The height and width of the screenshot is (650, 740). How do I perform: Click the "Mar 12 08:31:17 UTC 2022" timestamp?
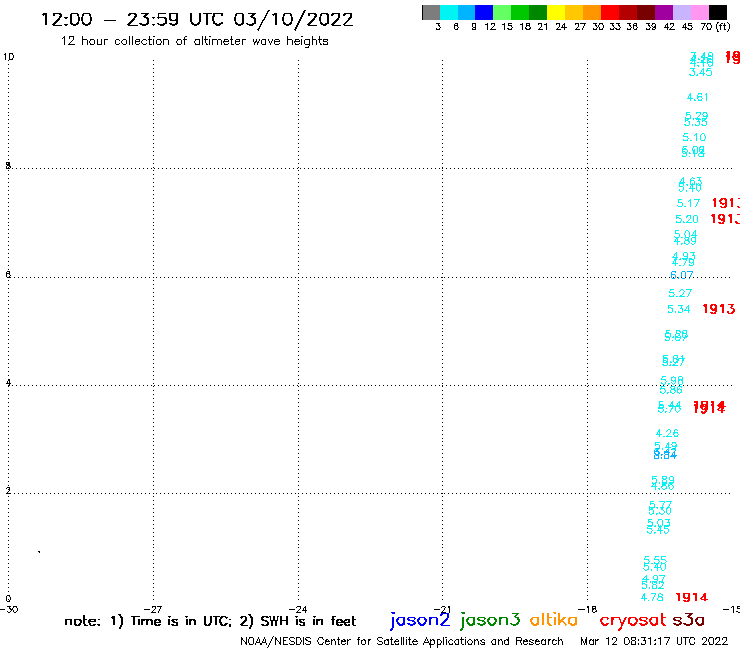click(654, 641)
